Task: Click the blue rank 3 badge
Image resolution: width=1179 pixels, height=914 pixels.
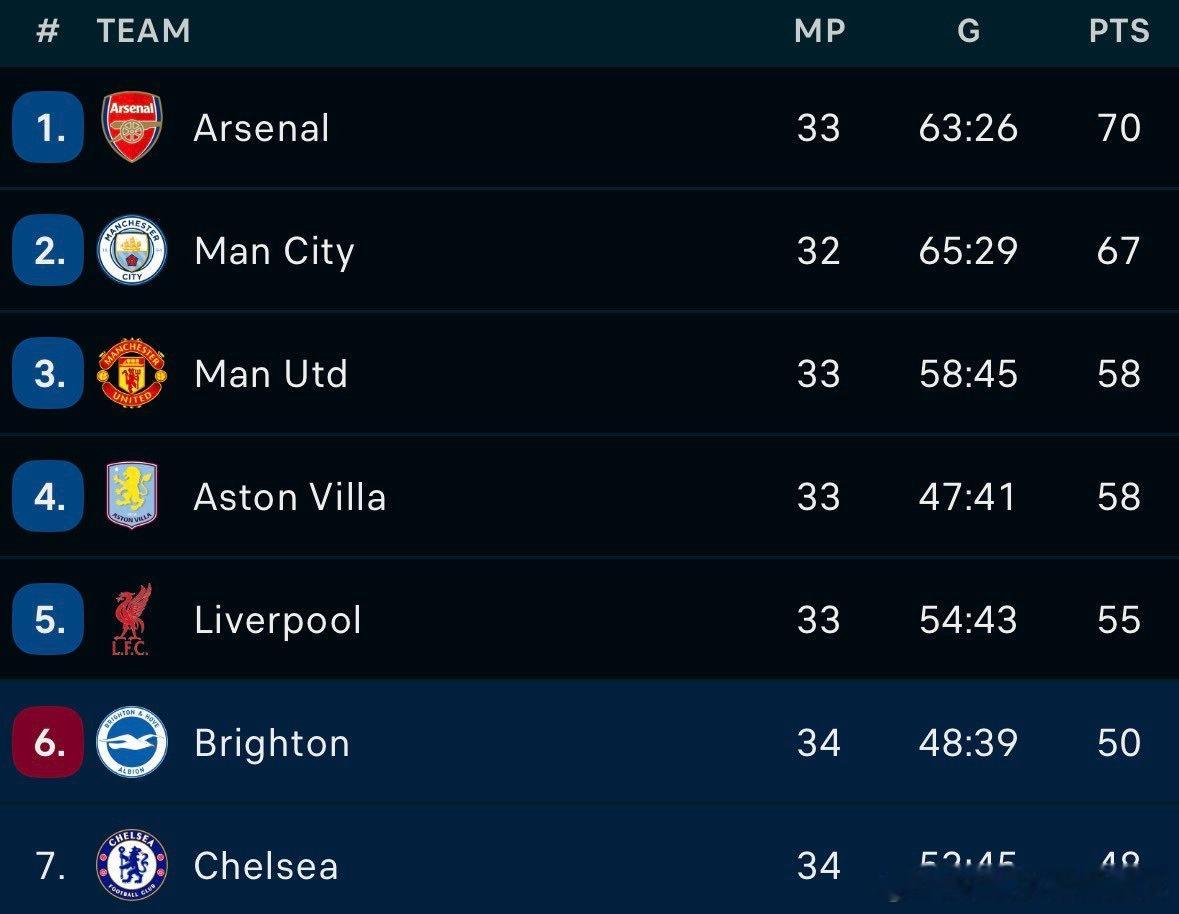Action: (x=48, y=373)
